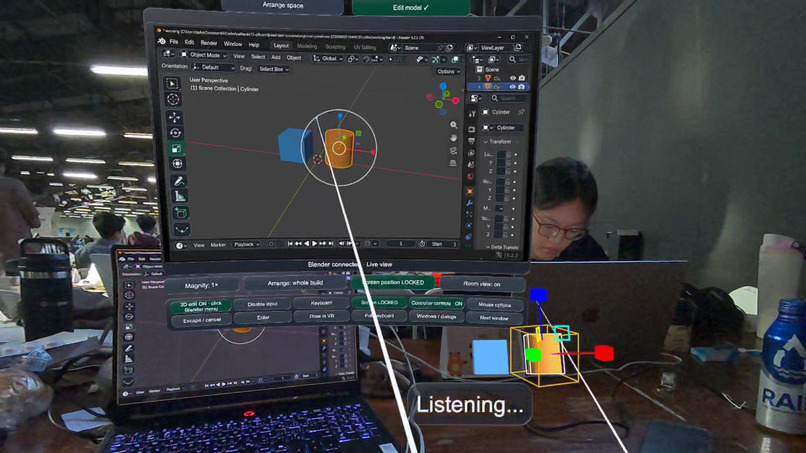Toggle the Screen position LOCKED button
806x453 pixels.
tap(393, 282)
